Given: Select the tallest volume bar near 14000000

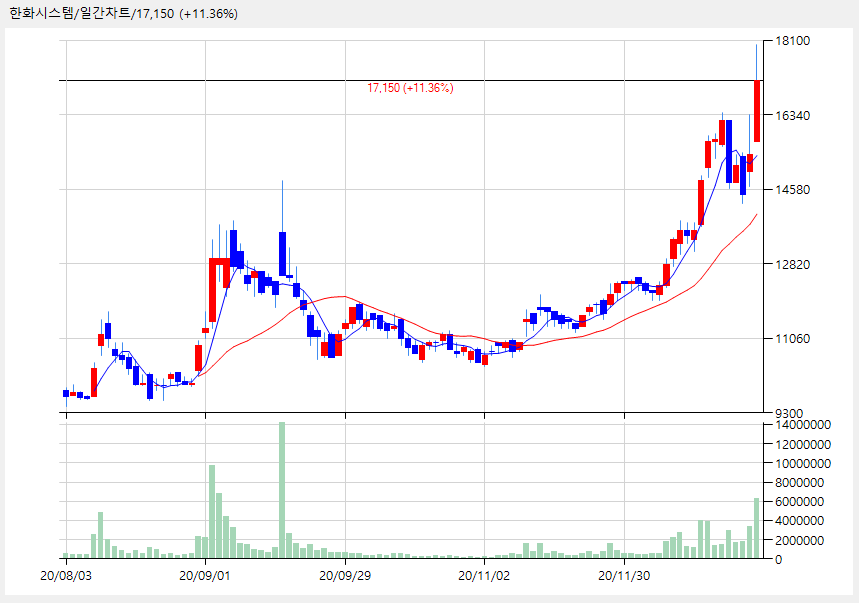Looking at the screenshot, I should (x=282, y=490).
